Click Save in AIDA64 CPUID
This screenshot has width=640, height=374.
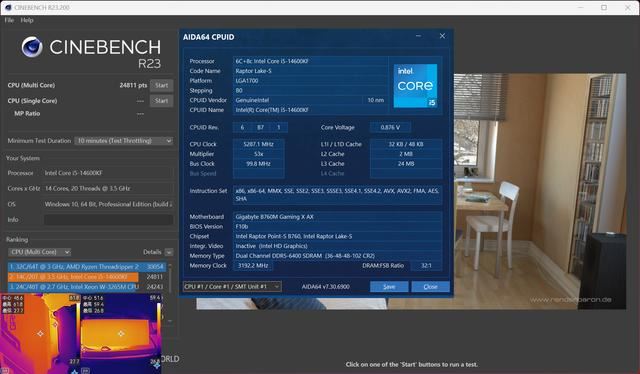tap(389, 287)
